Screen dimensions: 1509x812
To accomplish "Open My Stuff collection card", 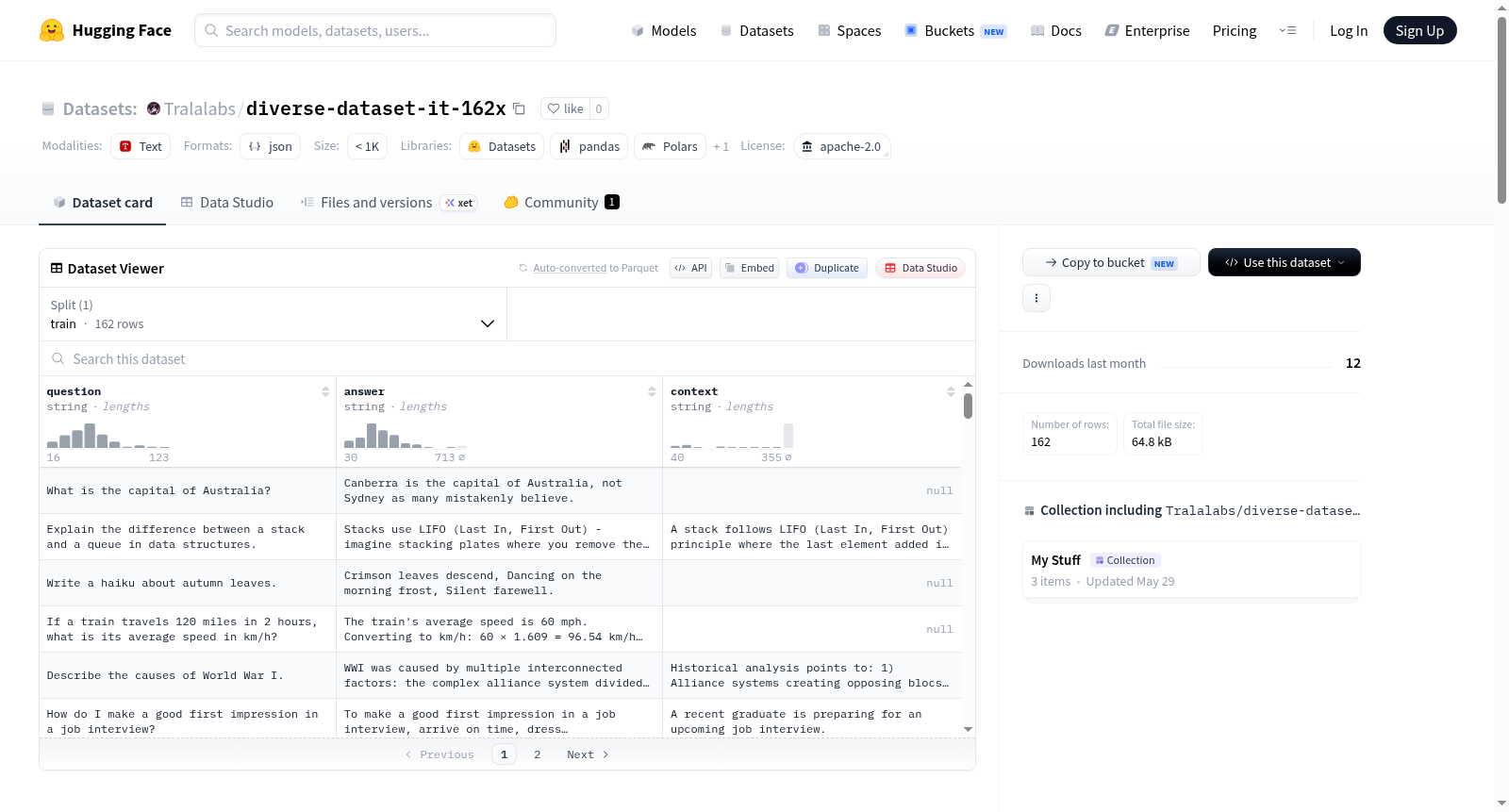I will [x=1191, y=570].
